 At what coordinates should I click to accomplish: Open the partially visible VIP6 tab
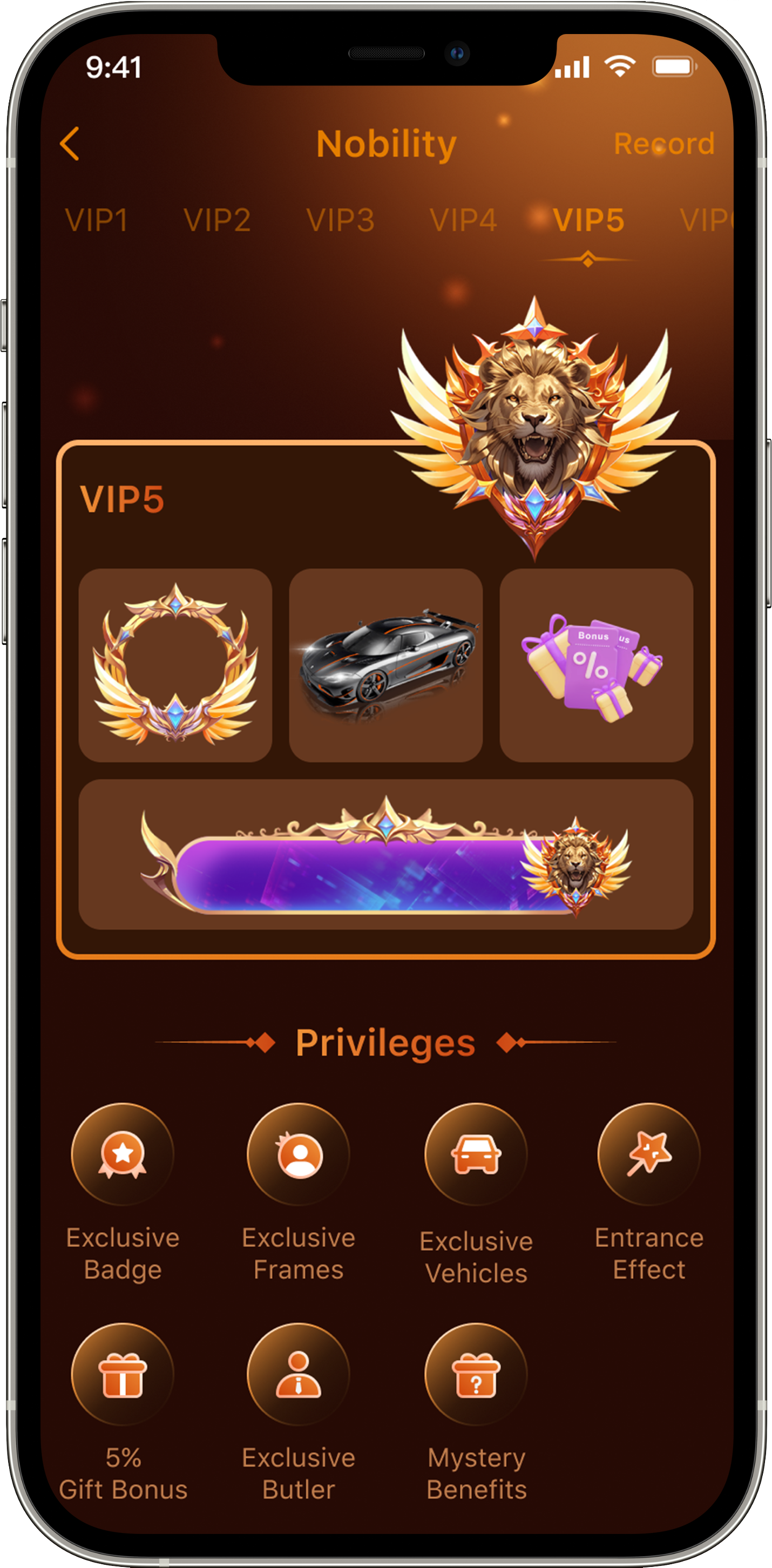pyautogui.click(x=706, y=220)
